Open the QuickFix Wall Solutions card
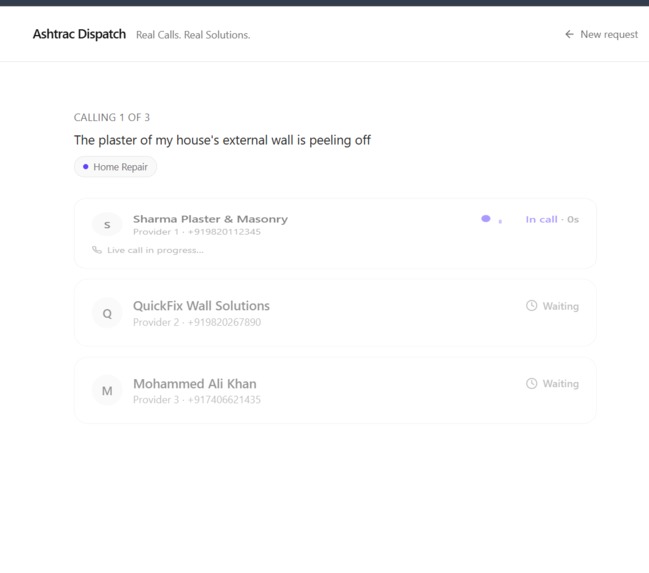The width and height of the screenshot is (649, 573). coord(335,313)
